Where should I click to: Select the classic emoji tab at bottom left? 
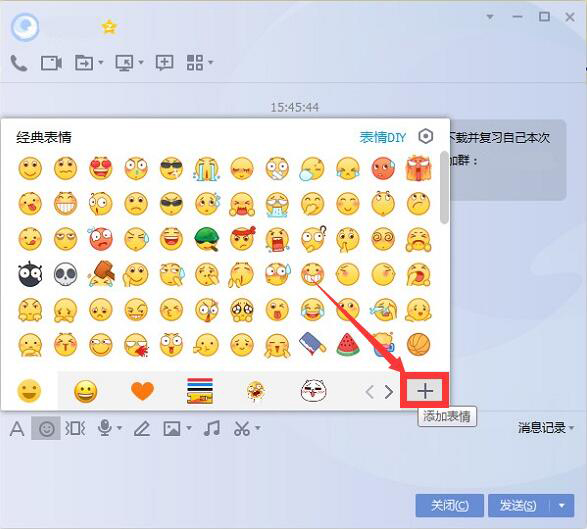pyautogui.click(x=29, y=391)
